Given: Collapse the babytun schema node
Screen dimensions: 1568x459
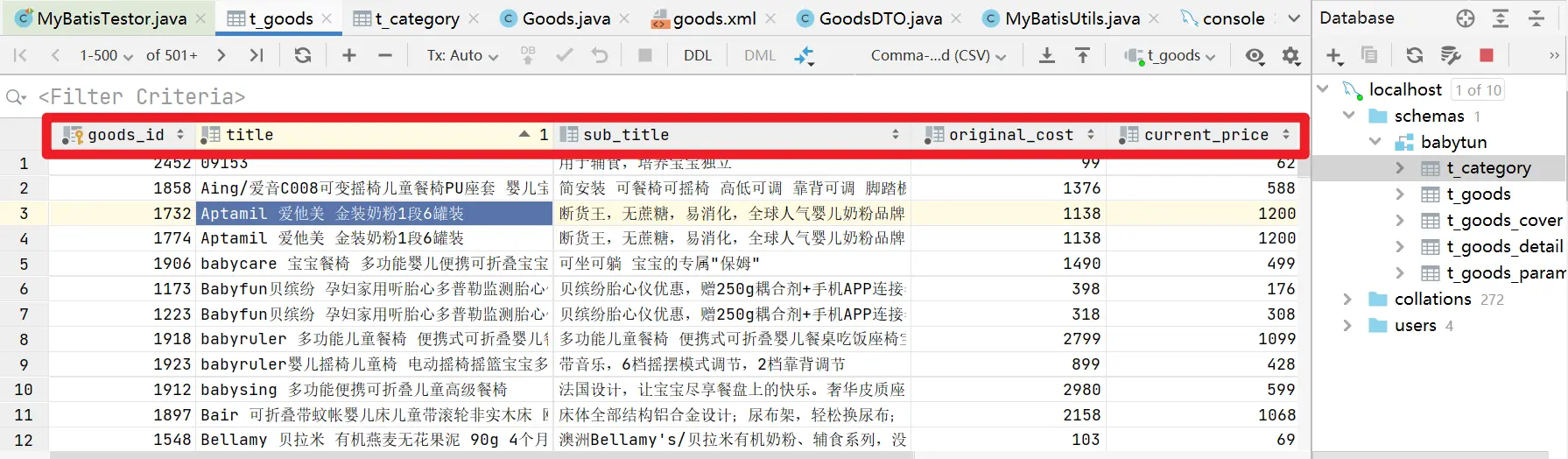Looking at the screenshot, I should pyautogui.click(x=1375, y=142).
